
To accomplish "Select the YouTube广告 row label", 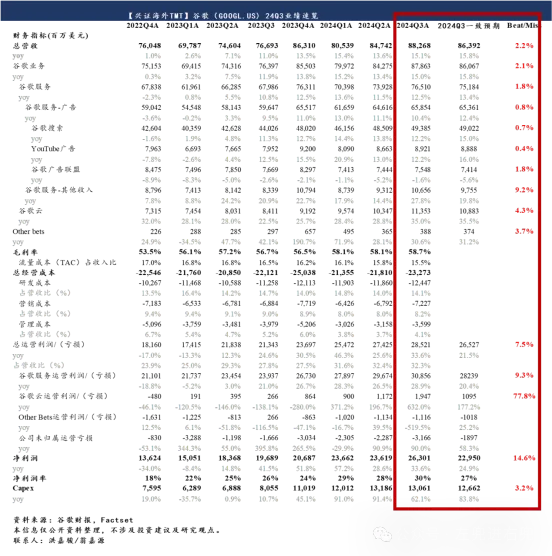I will point(53,149).
